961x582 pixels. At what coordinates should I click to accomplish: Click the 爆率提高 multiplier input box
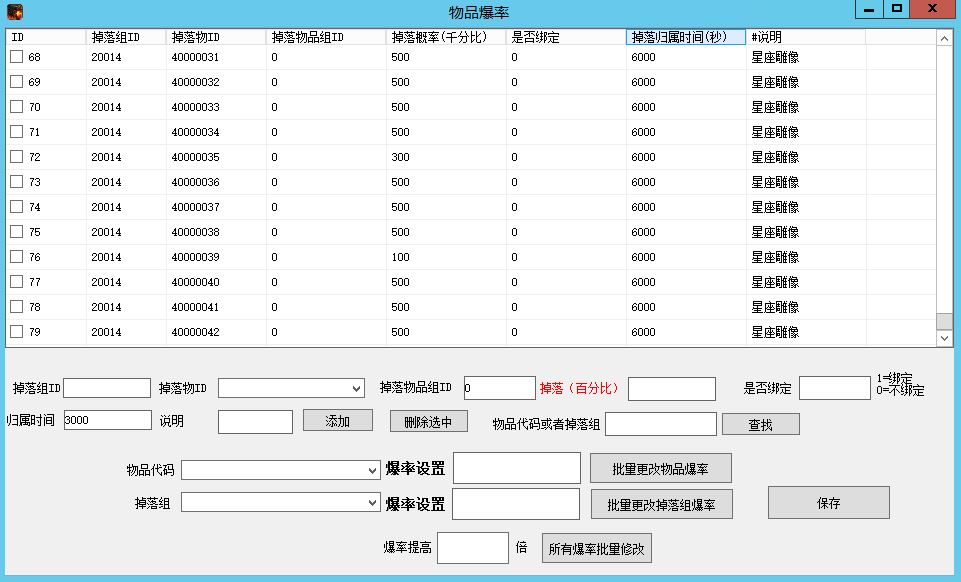coord(472,548)
